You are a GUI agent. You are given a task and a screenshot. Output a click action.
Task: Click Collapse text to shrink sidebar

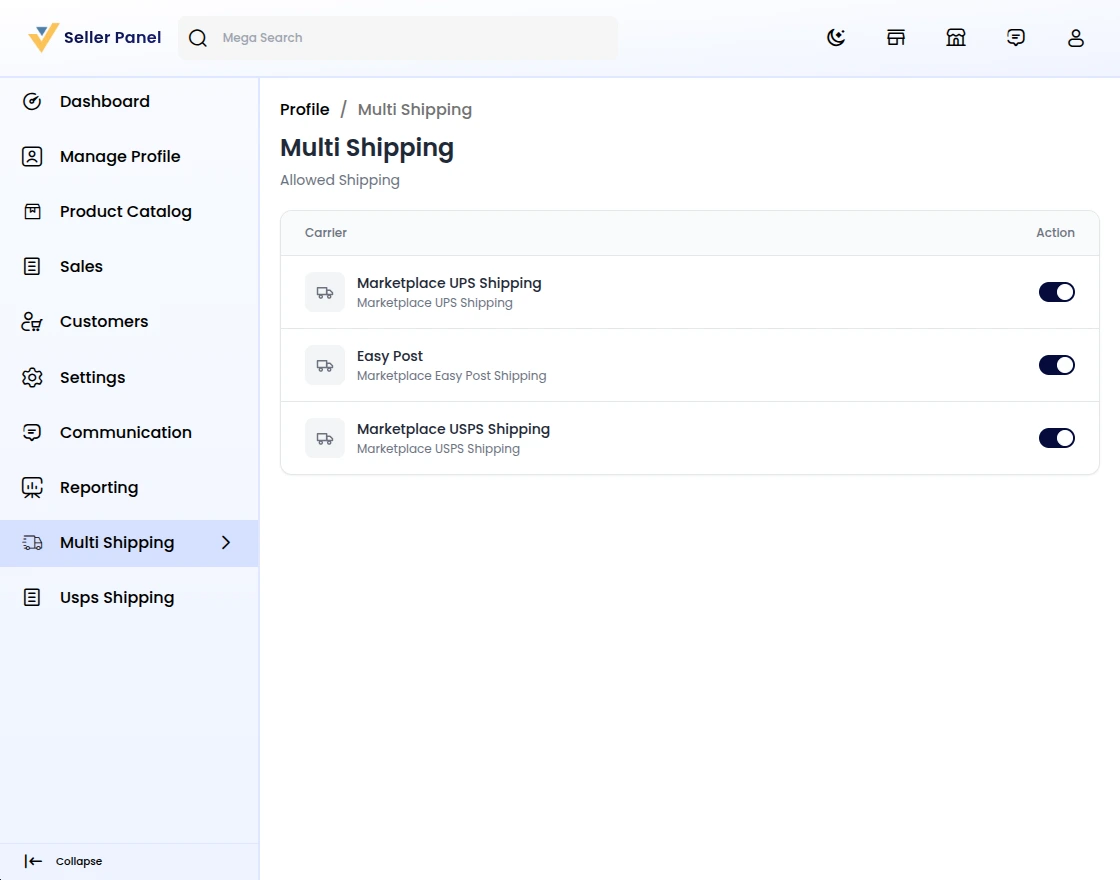click(x=79, y=861)
